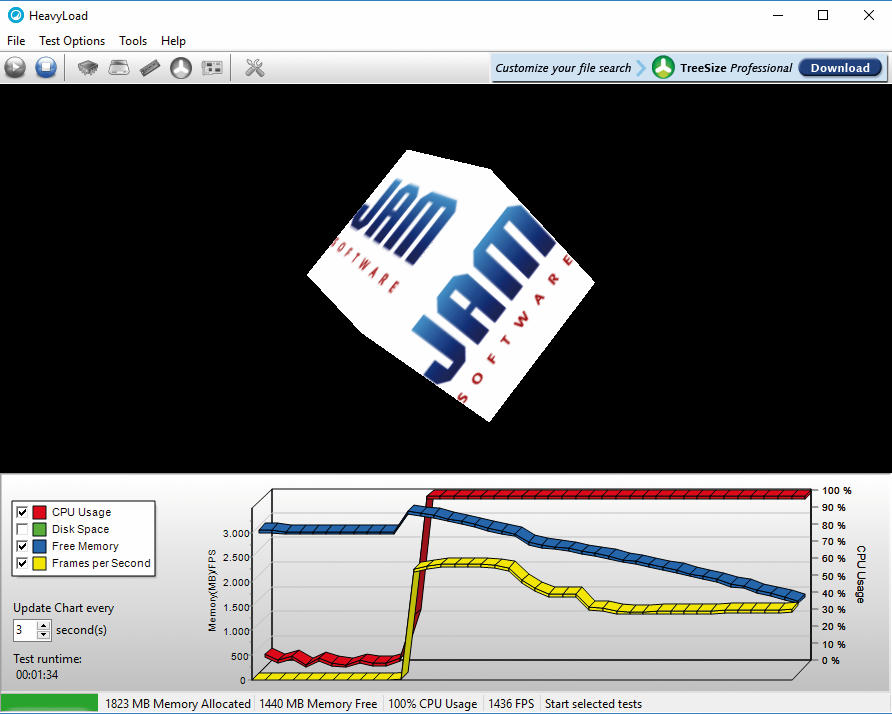Viewport: 892px width, 714px height.
Task: Click the red CPU Usage color swatch
Action: 39,512
